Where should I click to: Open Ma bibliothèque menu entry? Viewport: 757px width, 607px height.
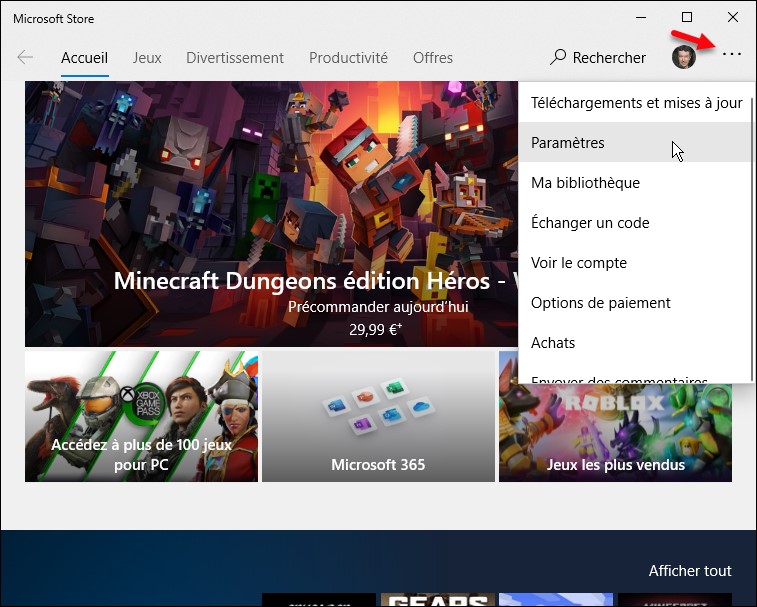(585, 183)
